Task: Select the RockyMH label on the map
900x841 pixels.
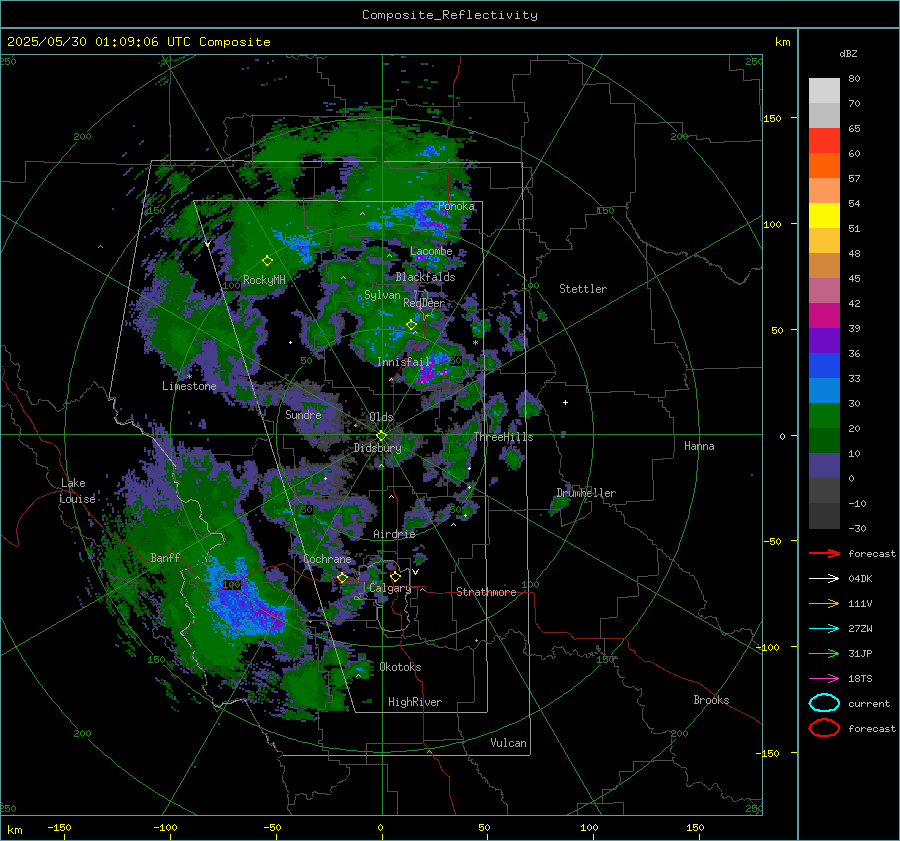Action: (264, 280)
